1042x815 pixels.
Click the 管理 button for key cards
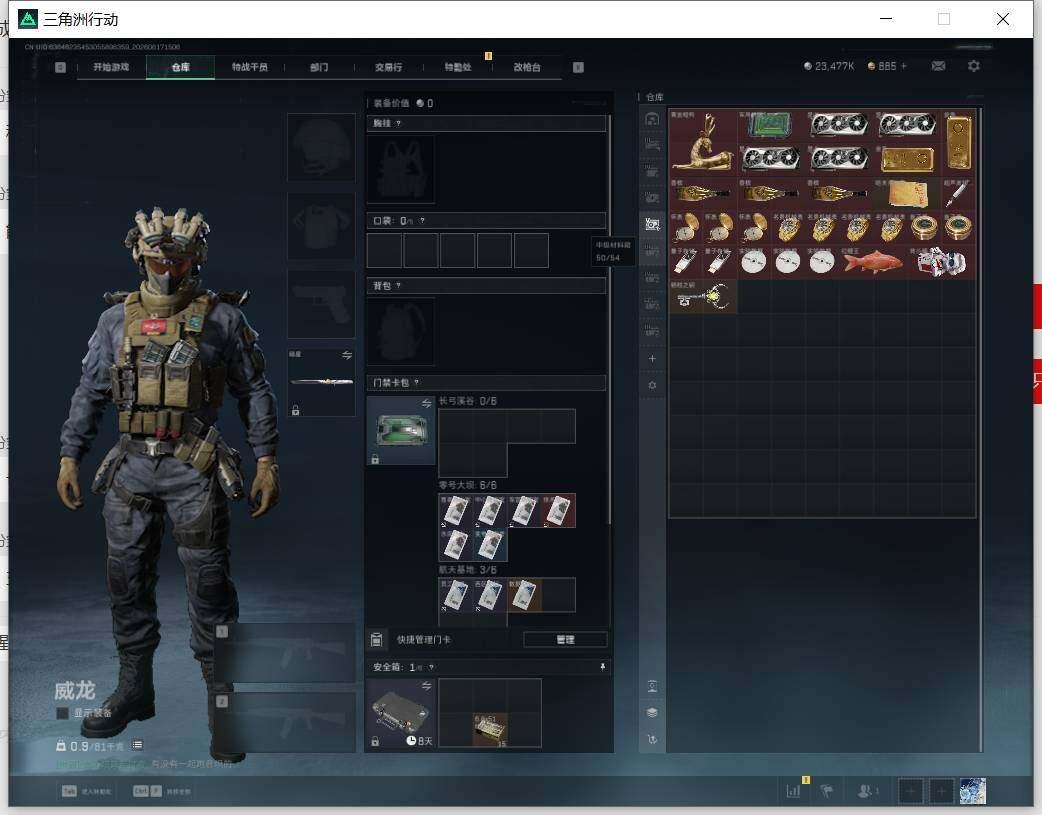(x=565, y=640)
